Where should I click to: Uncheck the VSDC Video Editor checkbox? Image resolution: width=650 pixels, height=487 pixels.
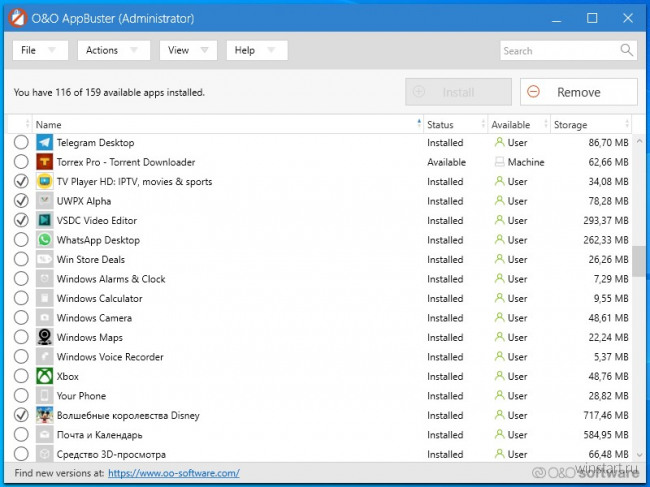(21, 220)
